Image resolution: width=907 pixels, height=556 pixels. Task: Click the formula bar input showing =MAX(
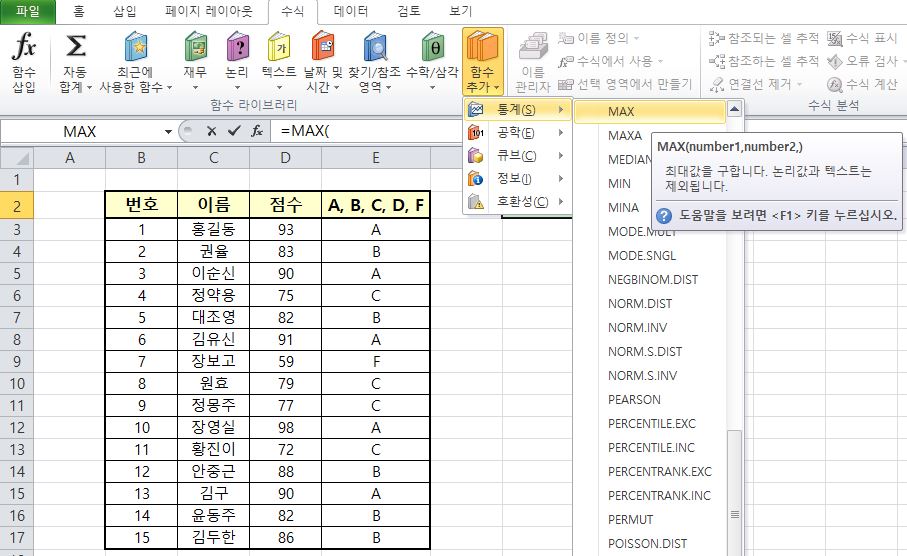tap(367, 131)
